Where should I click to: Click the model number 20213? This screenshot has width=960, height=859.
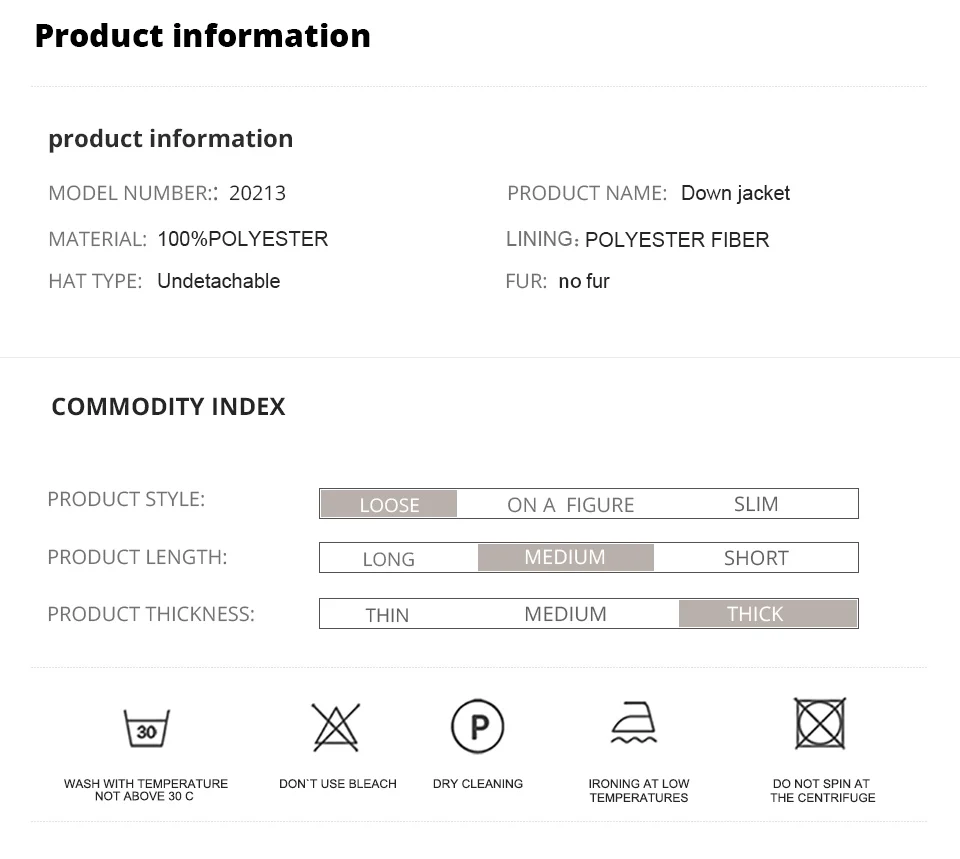point(257,193)
